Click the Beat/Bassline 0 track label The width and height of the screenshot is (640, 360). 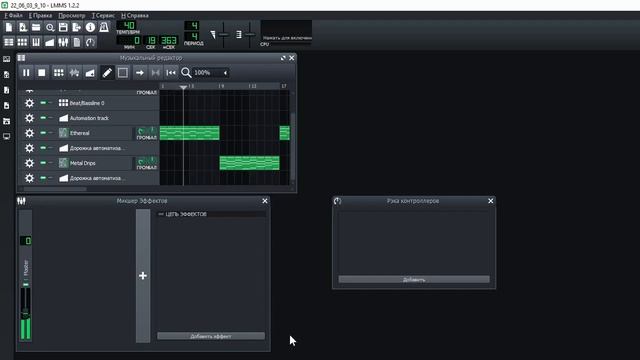coord(87,103)
